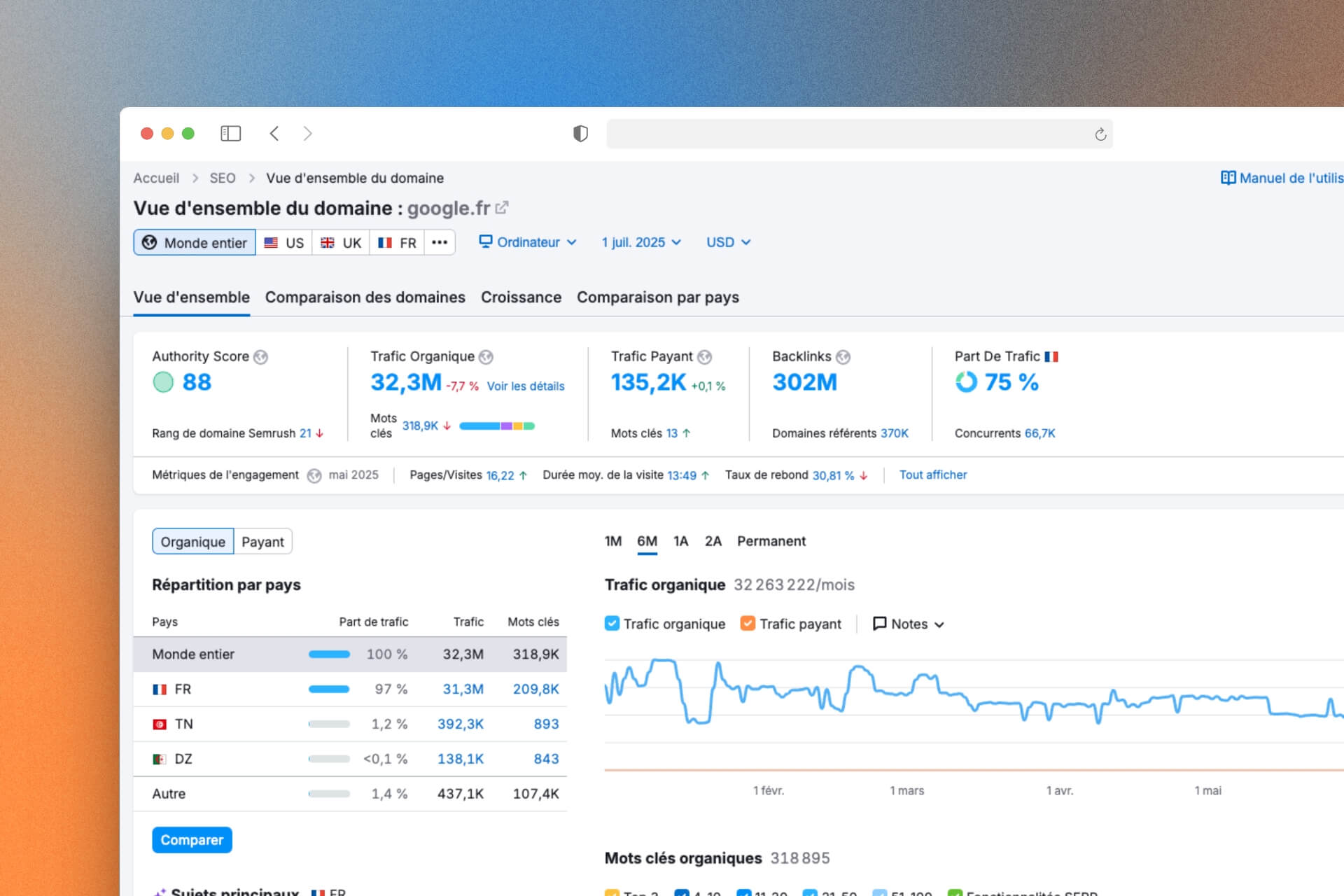Click the organic traffic line chart

tap(974, 692)
